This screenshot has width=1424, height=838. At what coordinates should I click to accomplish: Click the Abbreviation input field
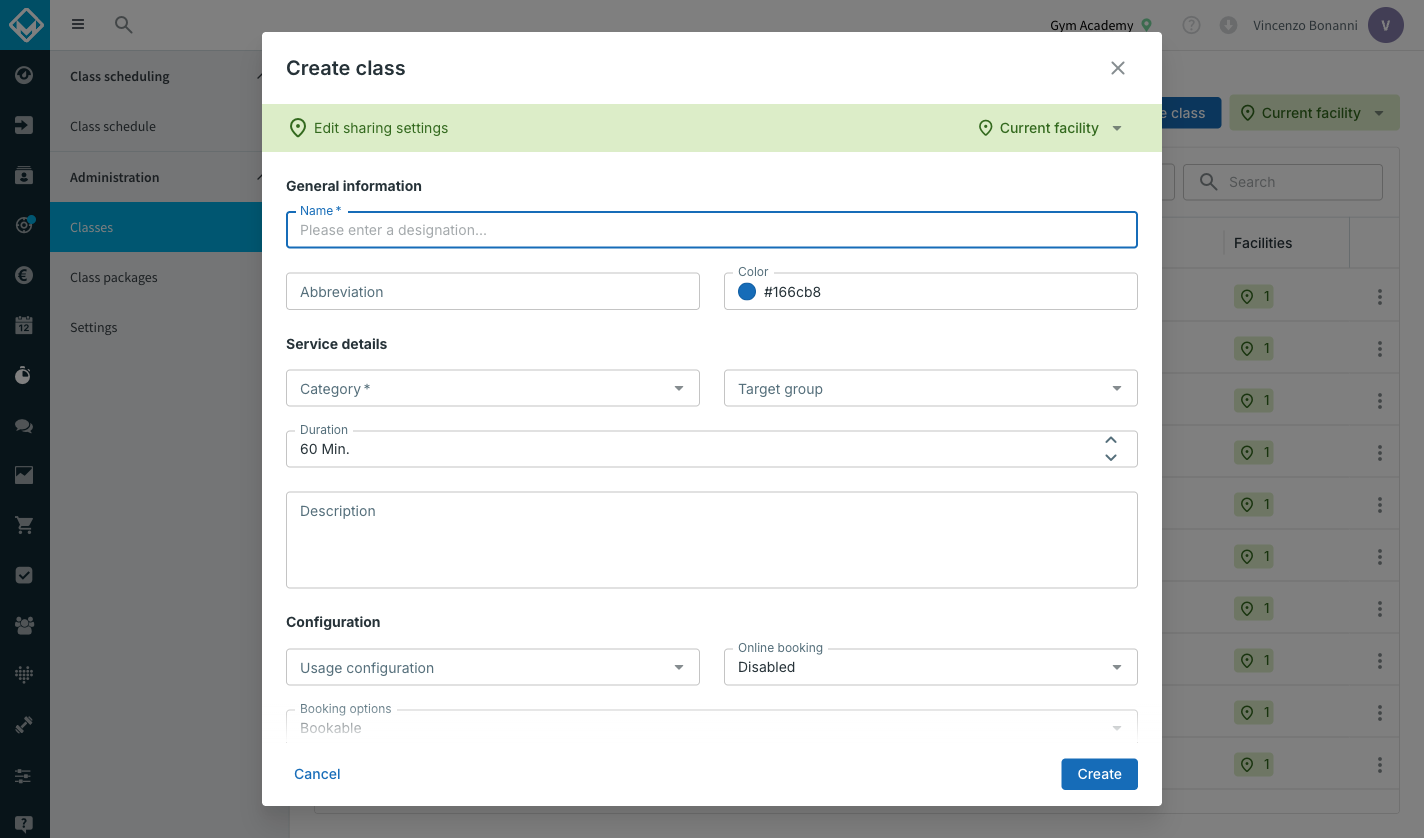[493, 292]
